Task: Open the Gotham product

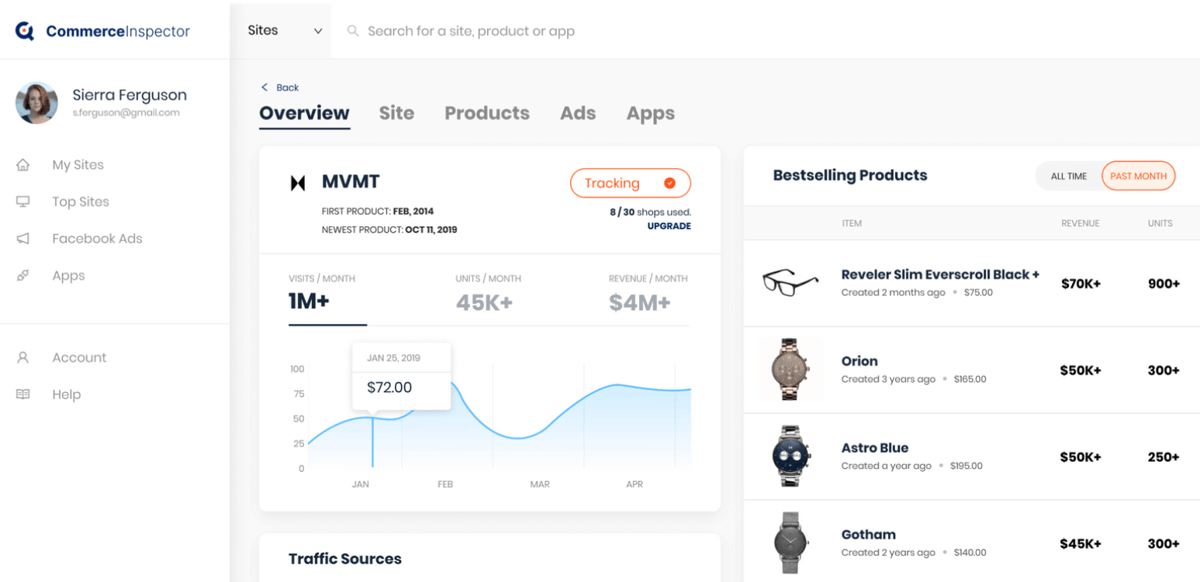Action: (868, 535)
